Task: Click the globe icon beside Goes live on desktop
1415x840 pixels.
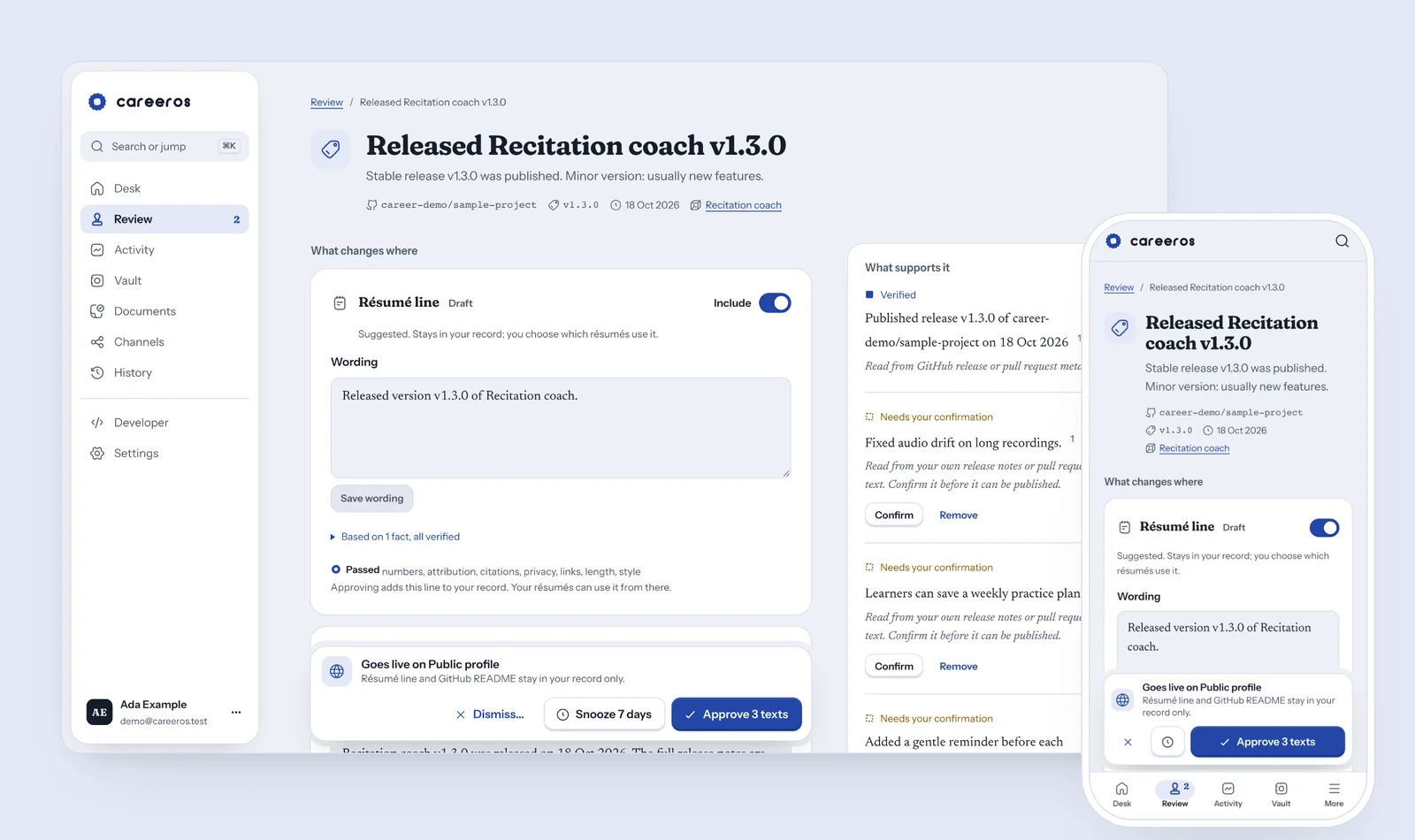Action: 337,671
